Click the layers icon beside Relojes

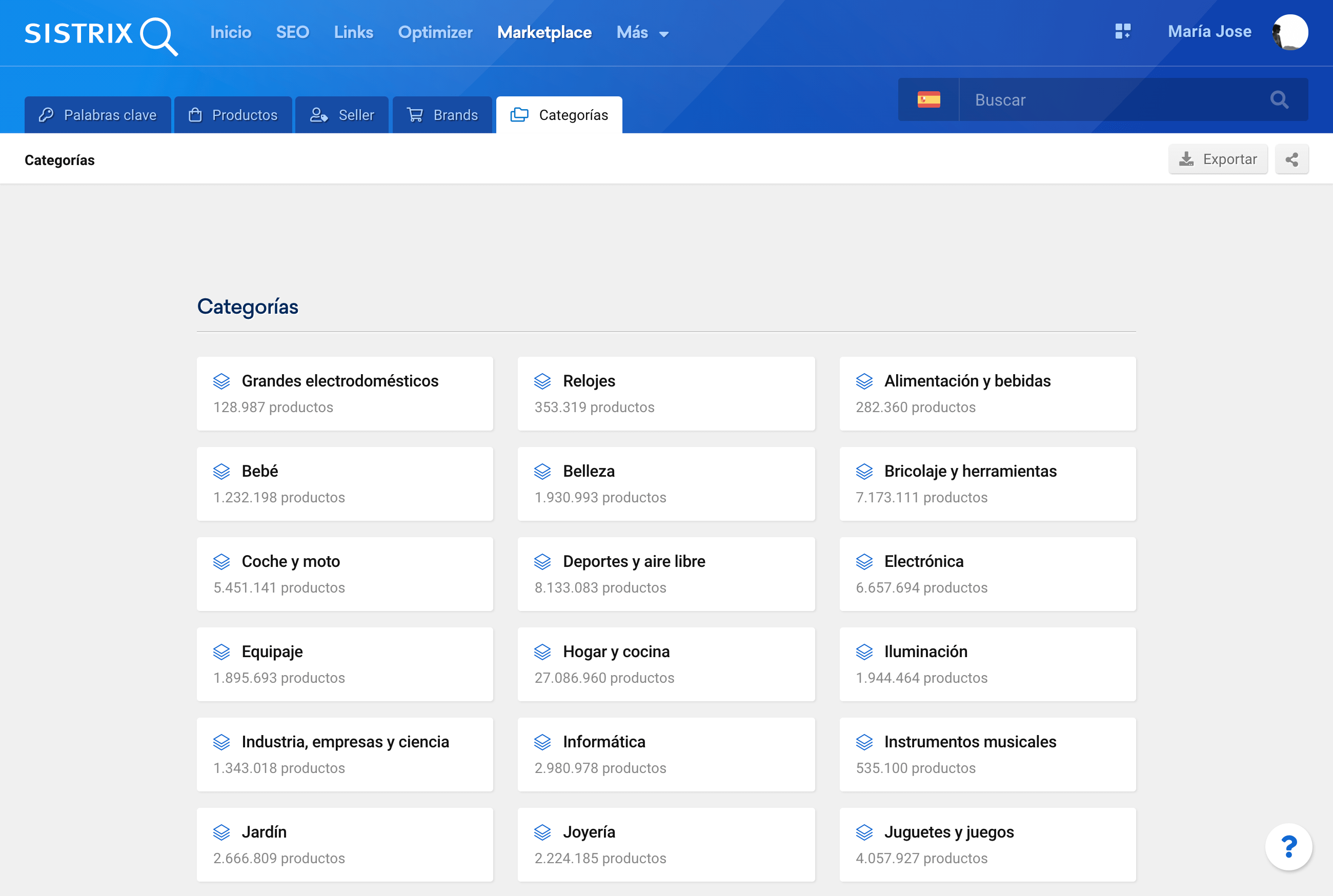pos(541,381)
